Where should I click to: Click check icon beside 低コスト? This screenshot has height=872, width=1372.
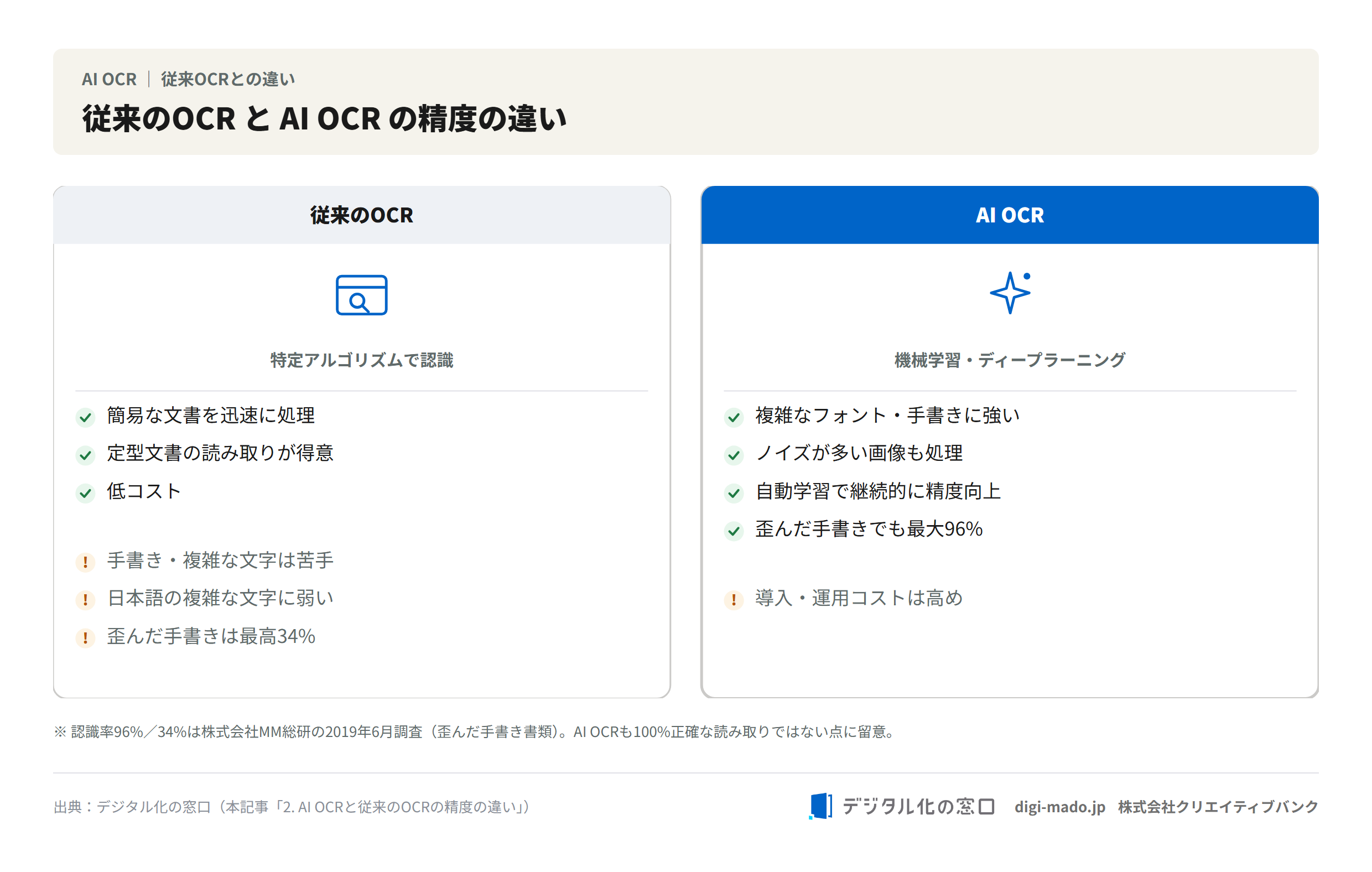coord(85,493)
